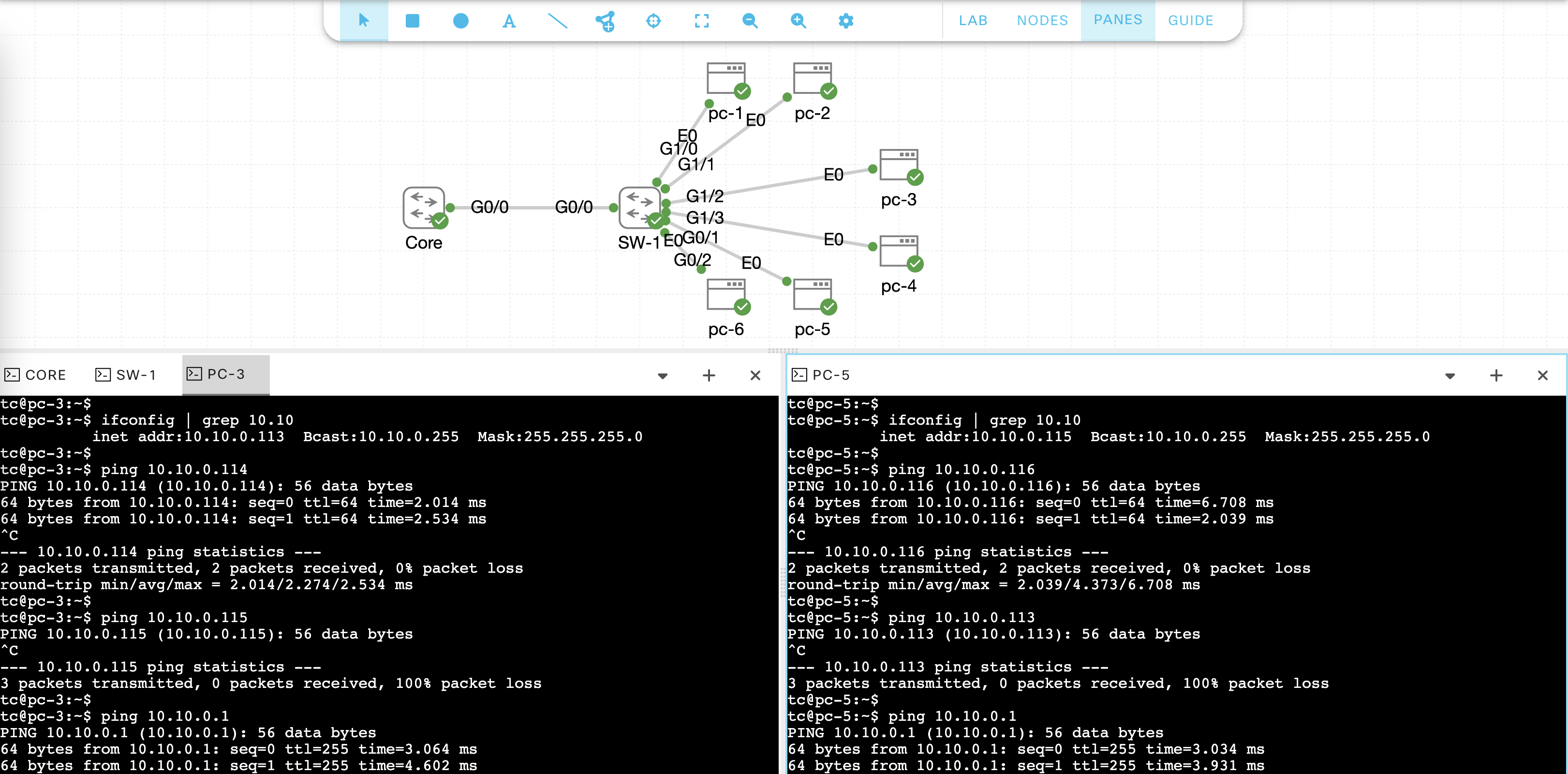Zoom out the topology canvas
The height and width of the screenshot is (774, 1568).
coord(749,21)
